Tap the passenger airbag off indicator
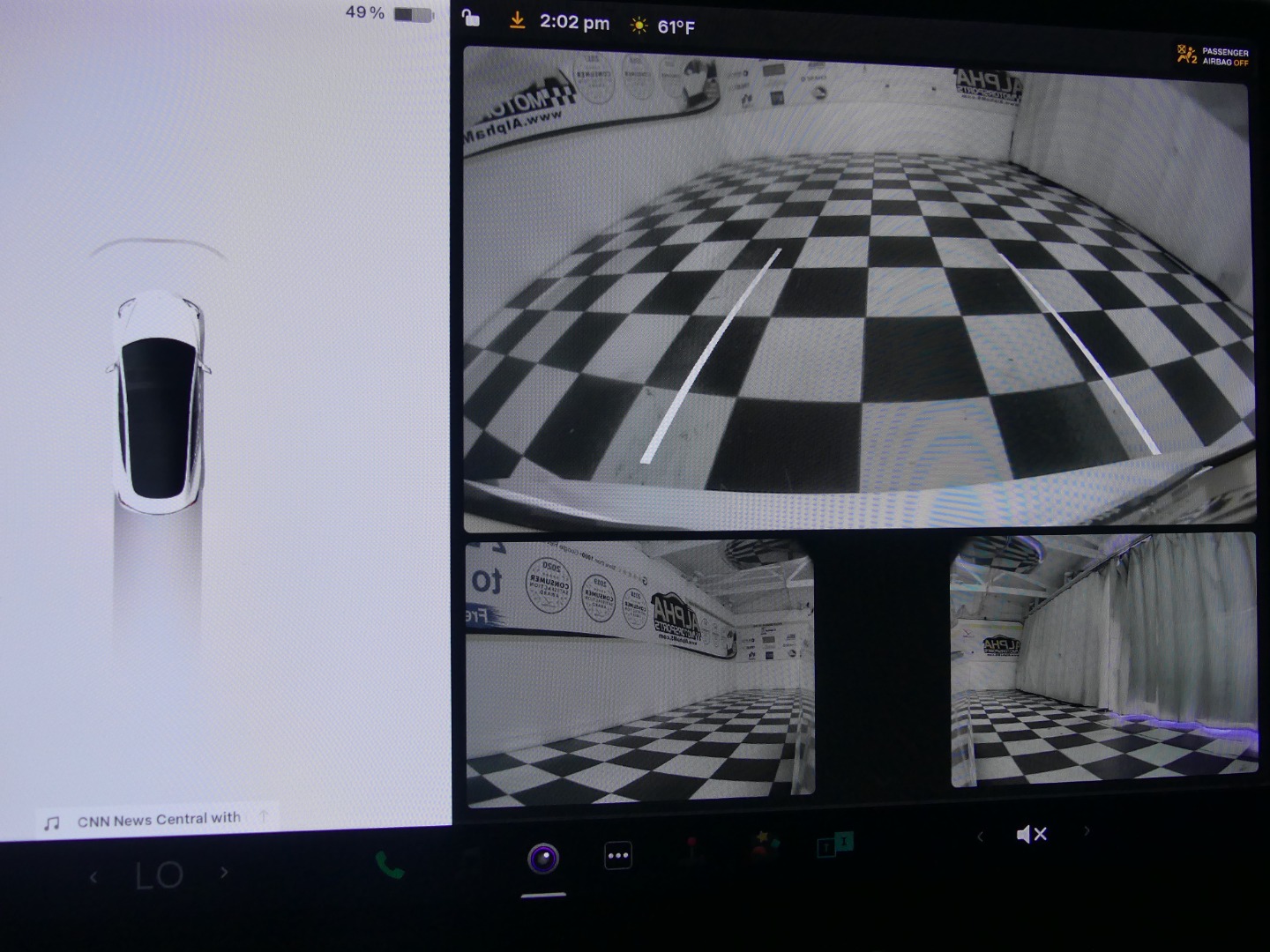The image size is (1270, 952). tap(1213, 56)
